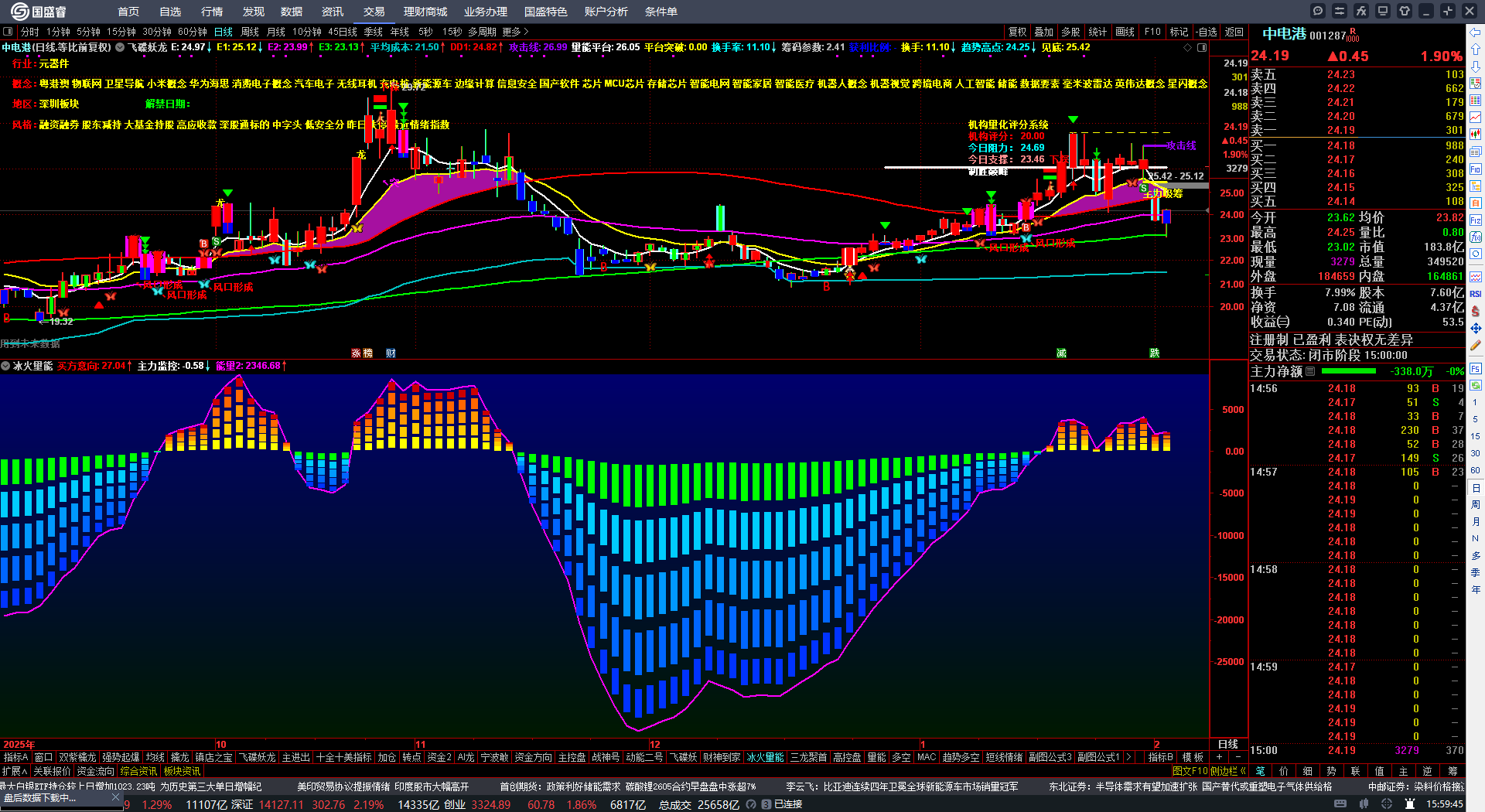Click the green 主力净额 progress bar

pos(1347,371)
